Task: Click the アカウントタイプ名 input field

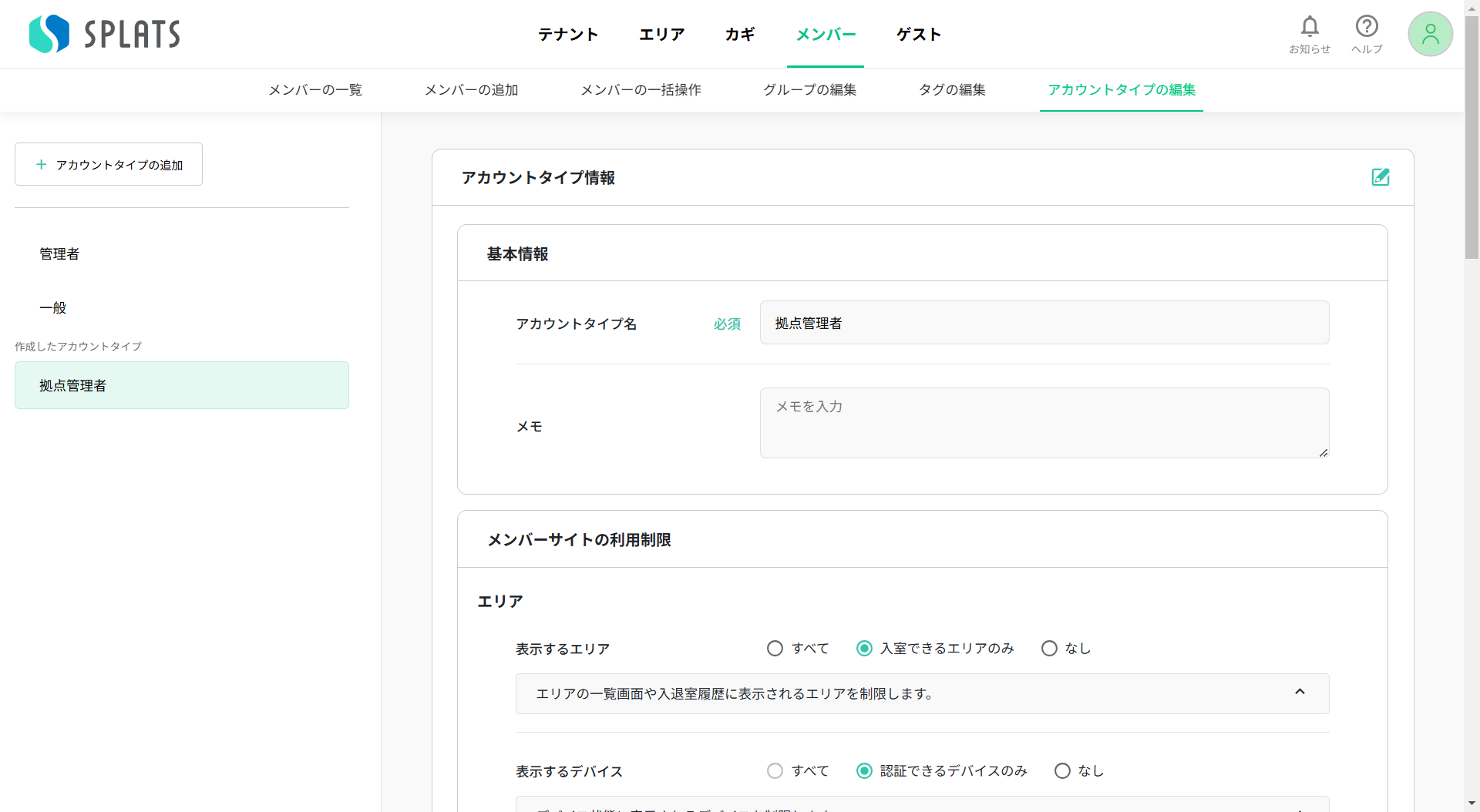Action: (x=1044, y=323)
